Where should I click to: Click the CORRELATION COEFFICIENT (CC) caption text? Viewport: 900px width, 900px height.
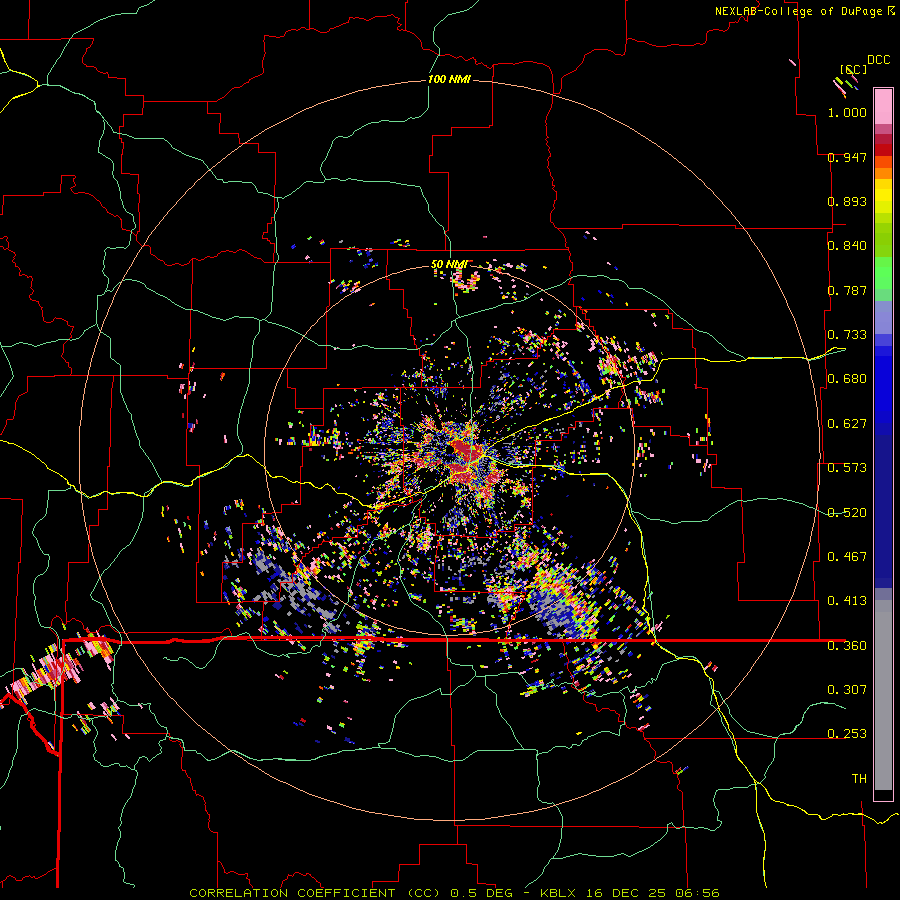(315, 893)
